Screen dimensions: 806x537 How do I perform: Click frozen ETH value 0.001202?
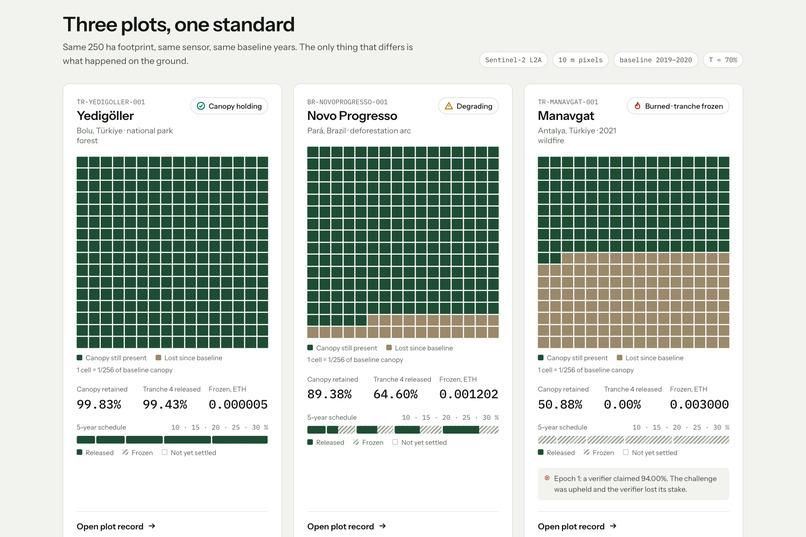click(x=469, y=394)
